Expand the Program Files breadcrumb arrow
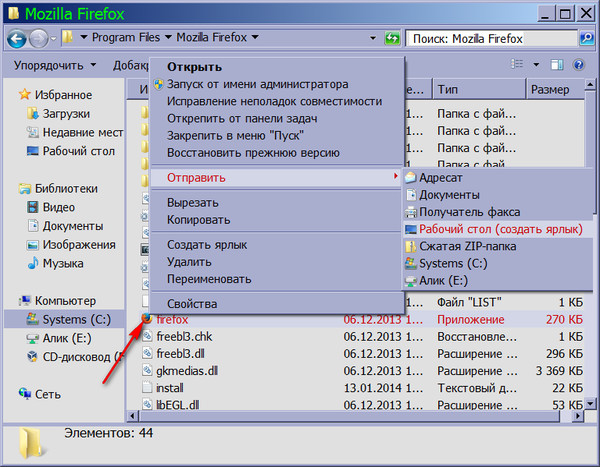Image resolution: width=600 pixels, height=467 pixels. (168, 37)
